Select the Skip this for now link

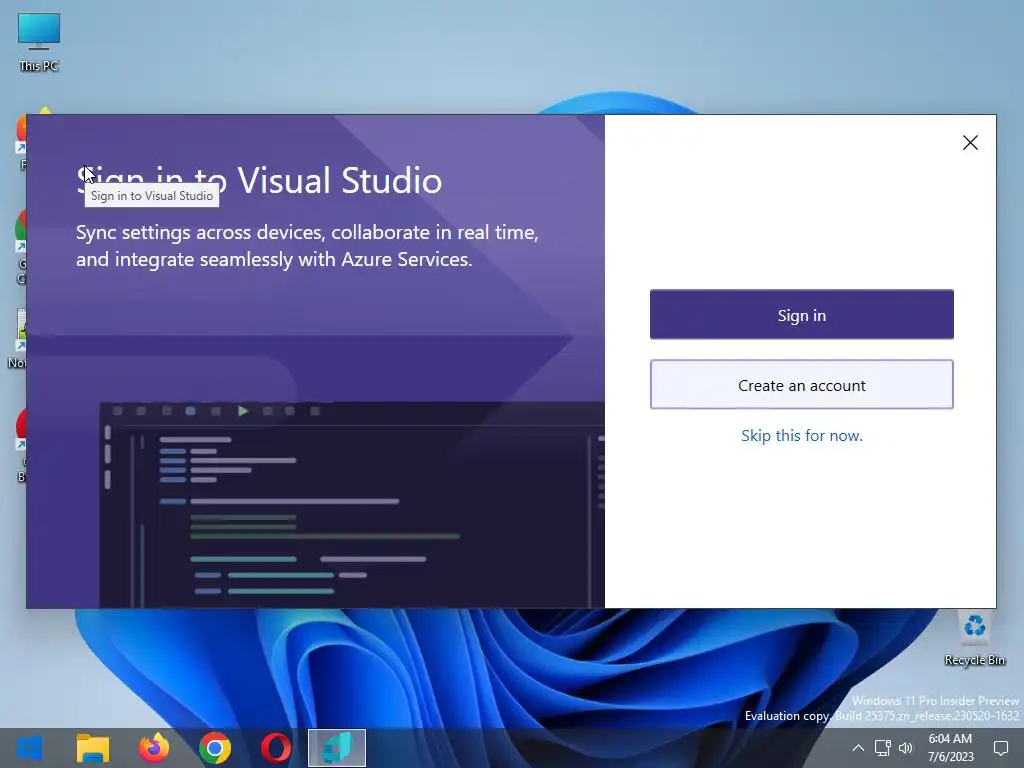click(x=801, y=436)
